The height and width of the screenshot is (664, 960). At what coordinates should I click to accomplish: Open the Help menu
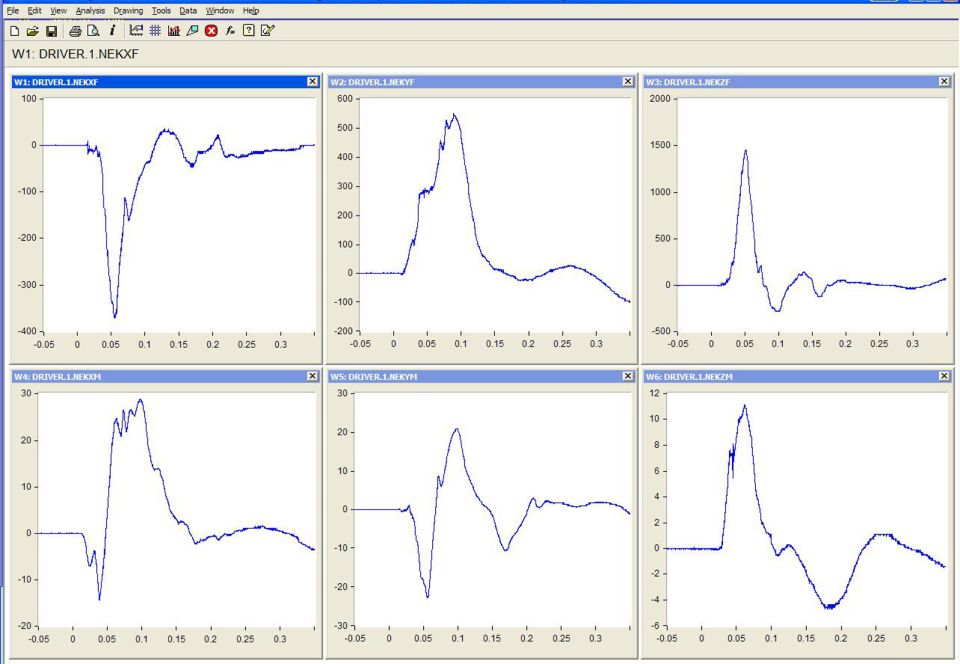(x=251, y=11)
